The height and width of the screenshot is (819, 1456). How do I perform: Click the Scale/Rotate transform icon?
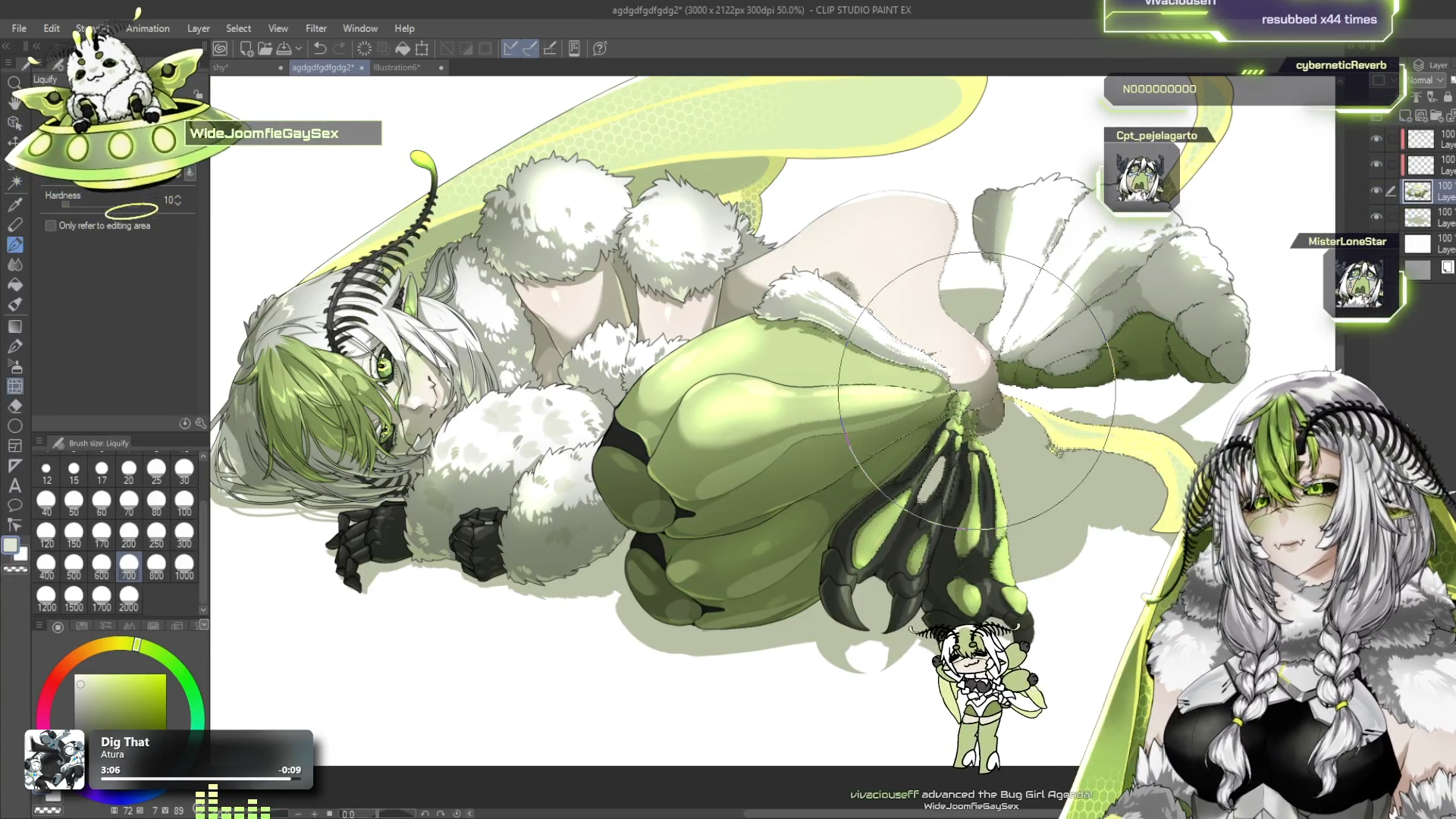pos(422,49)
